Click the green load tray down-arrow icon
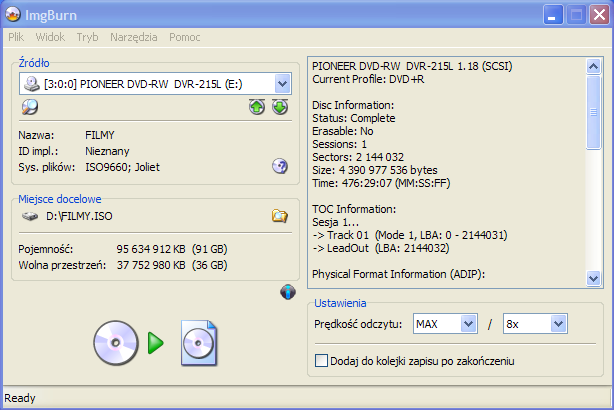 (280, 107)
